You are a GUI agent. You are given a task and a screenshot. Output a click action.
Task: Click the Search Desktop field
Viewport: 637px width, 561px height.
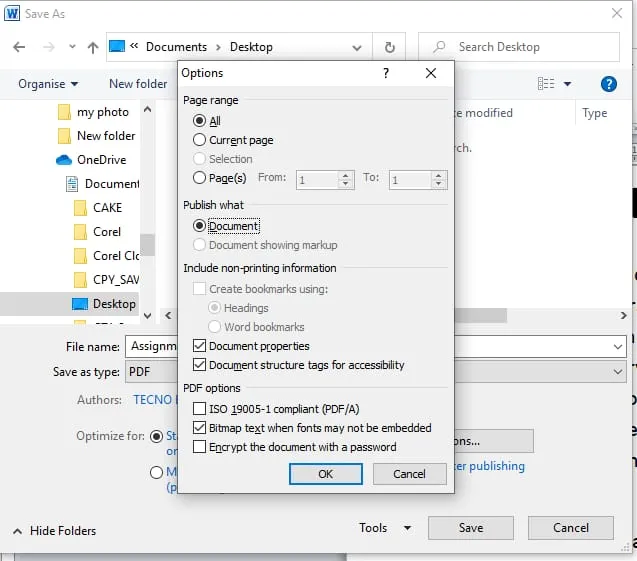coord(519,47)
